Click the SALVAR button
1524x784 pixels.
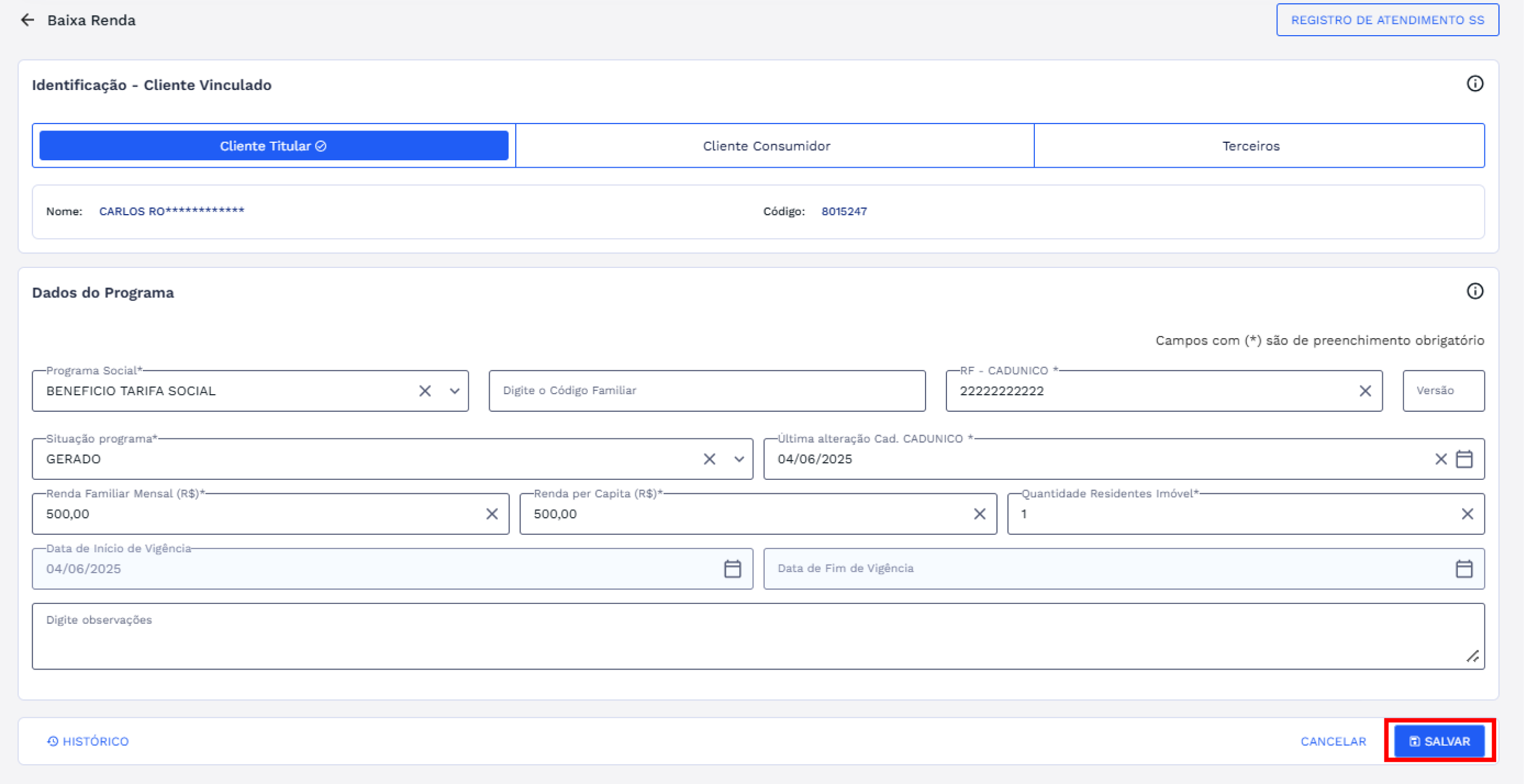pyautogui.click(x=1439, y=741)
